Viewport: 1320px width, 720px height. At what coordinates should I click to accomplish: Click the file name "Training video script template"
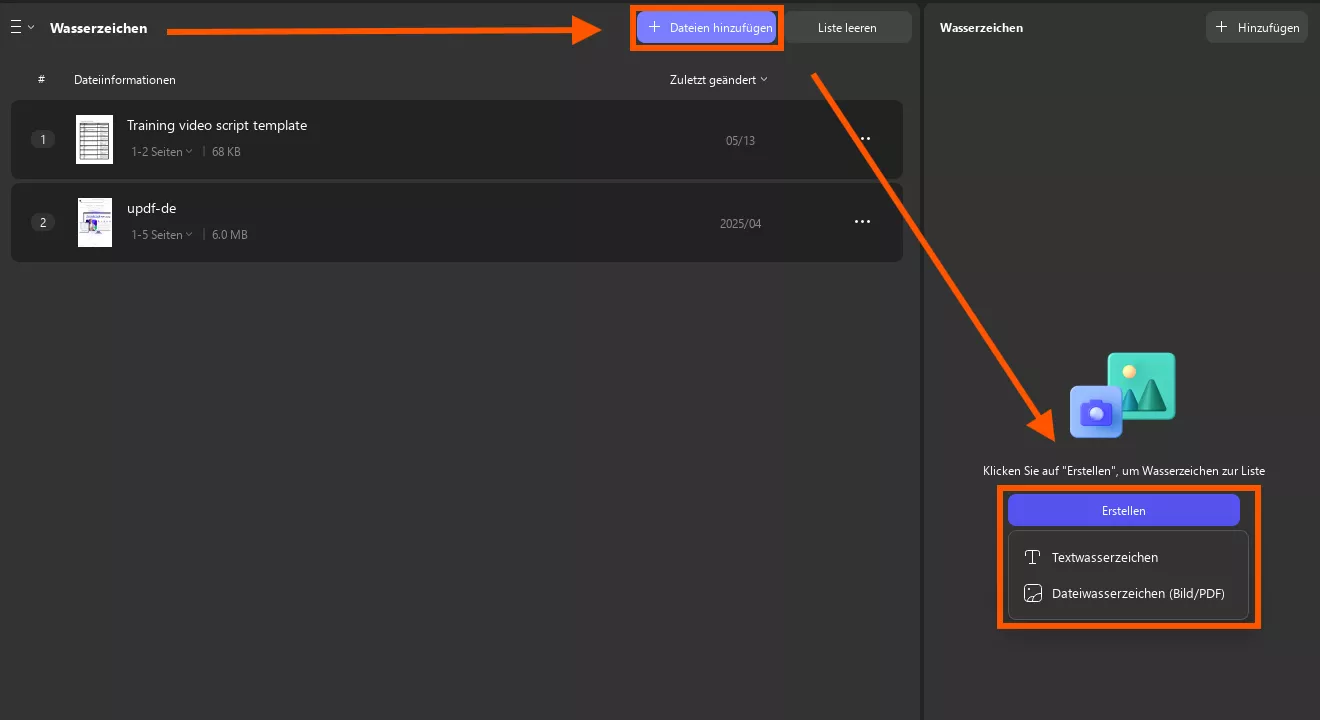pyautogui.click(x=217, y=126)
